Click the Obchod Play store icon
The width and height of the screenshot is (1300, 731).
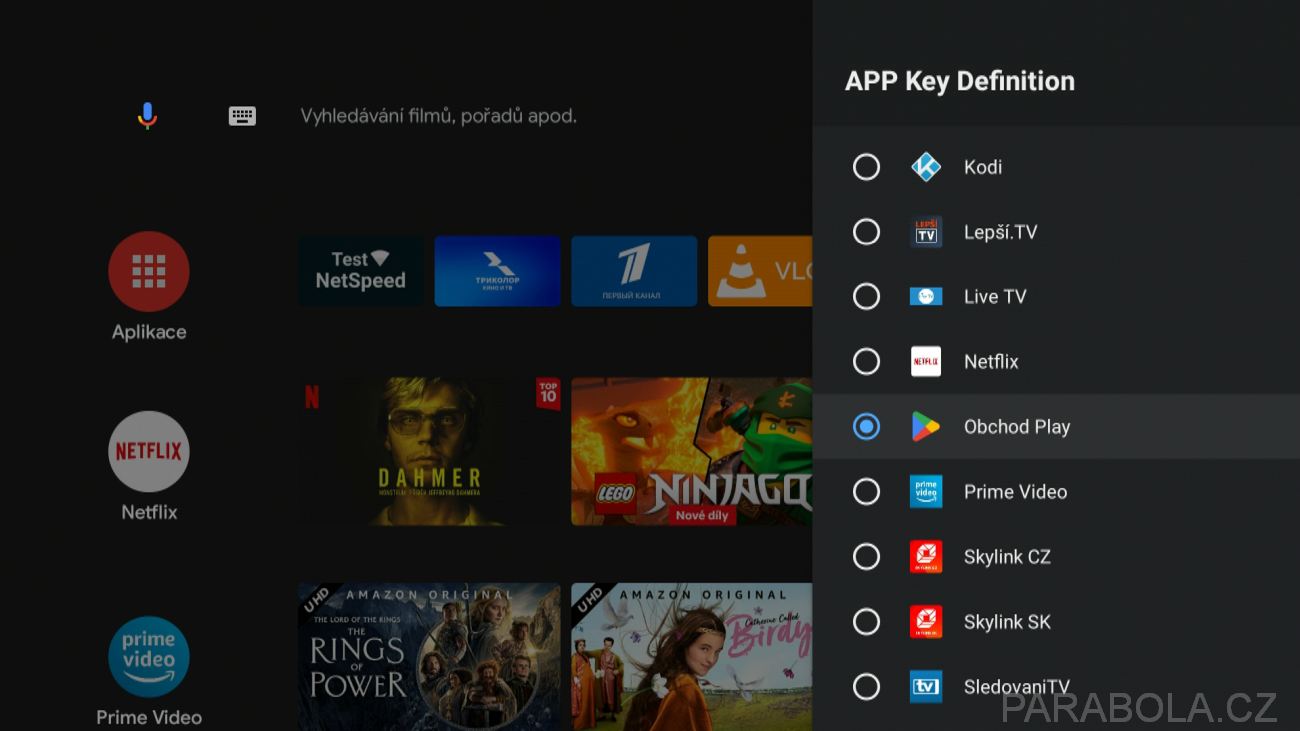926,427
